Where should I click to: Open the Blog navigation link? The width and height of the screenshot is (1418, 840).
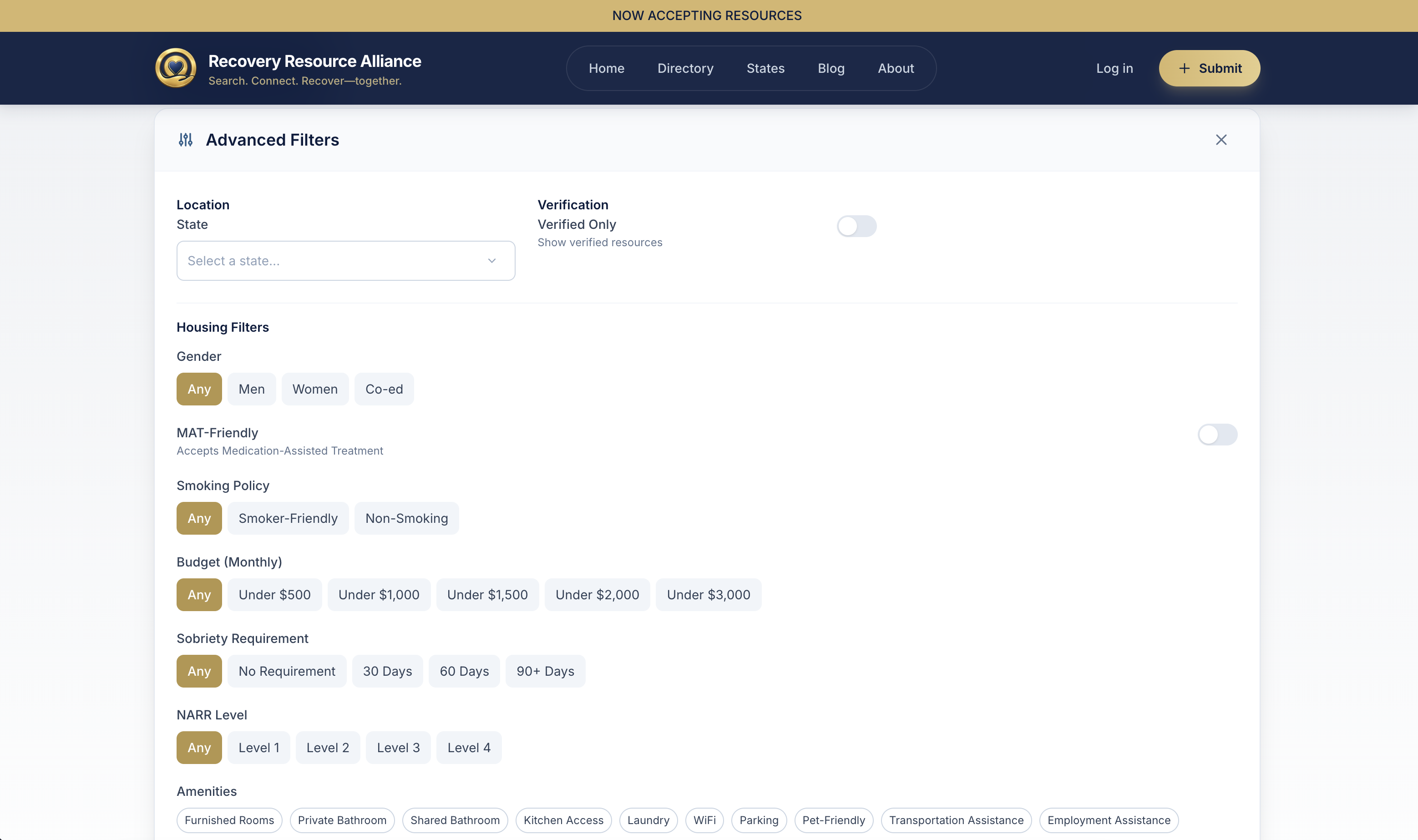(x=831, y=69)
